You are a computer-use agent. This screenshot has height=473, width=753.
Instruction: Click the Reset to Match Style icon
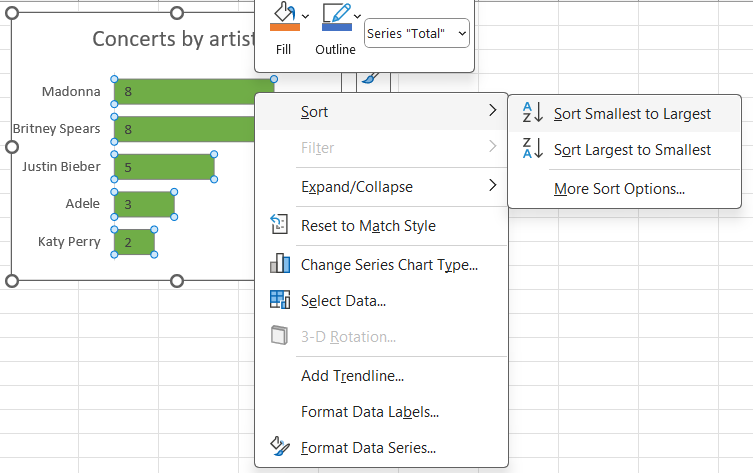tap(280, 225)
